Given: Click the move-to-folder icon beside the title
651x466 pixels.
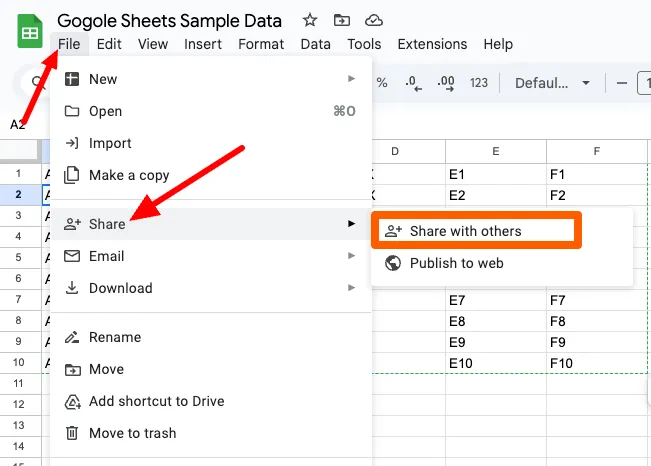Looking at the screenshot, I should pyautogui.click(x=342, y=20).
